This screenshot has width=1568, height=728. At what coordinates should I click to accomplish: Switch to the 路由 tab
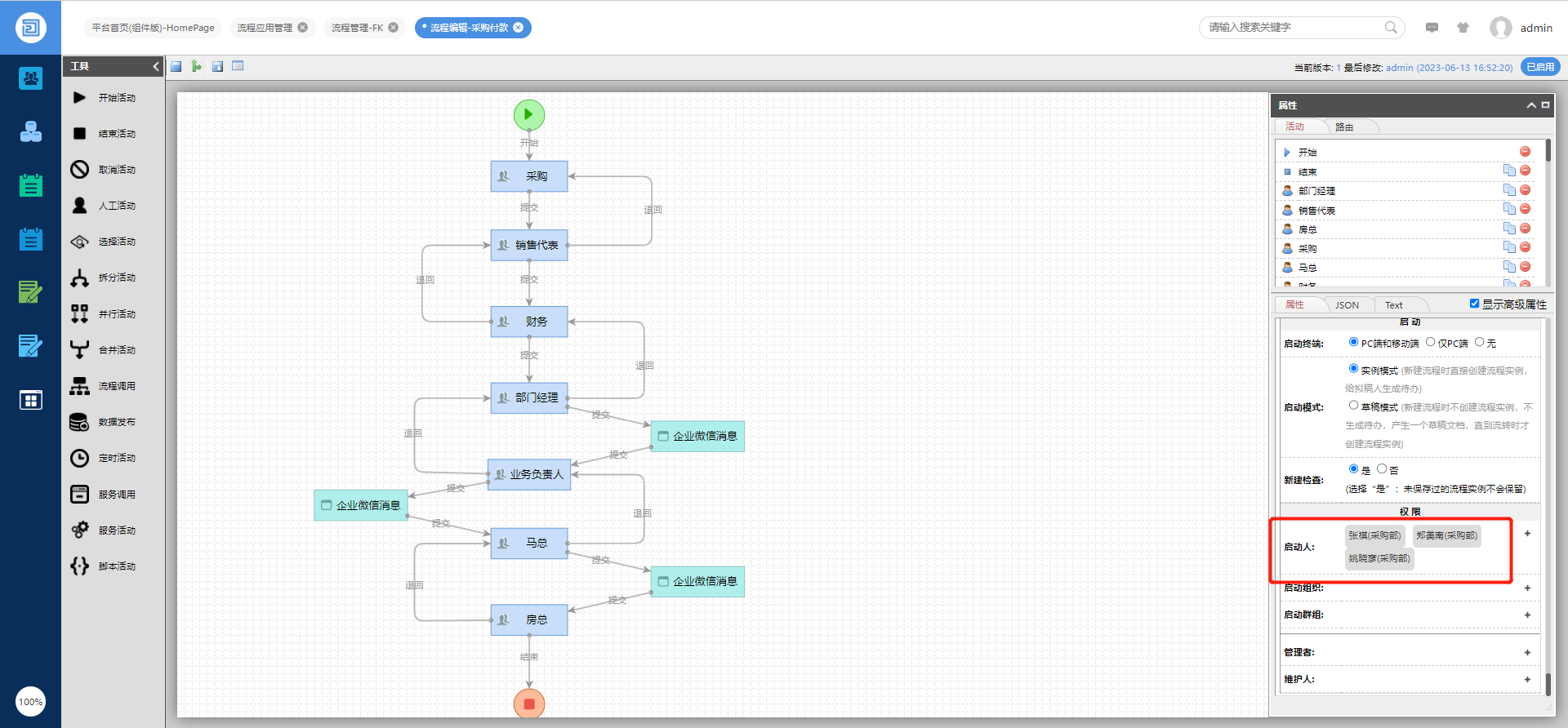1344,127
